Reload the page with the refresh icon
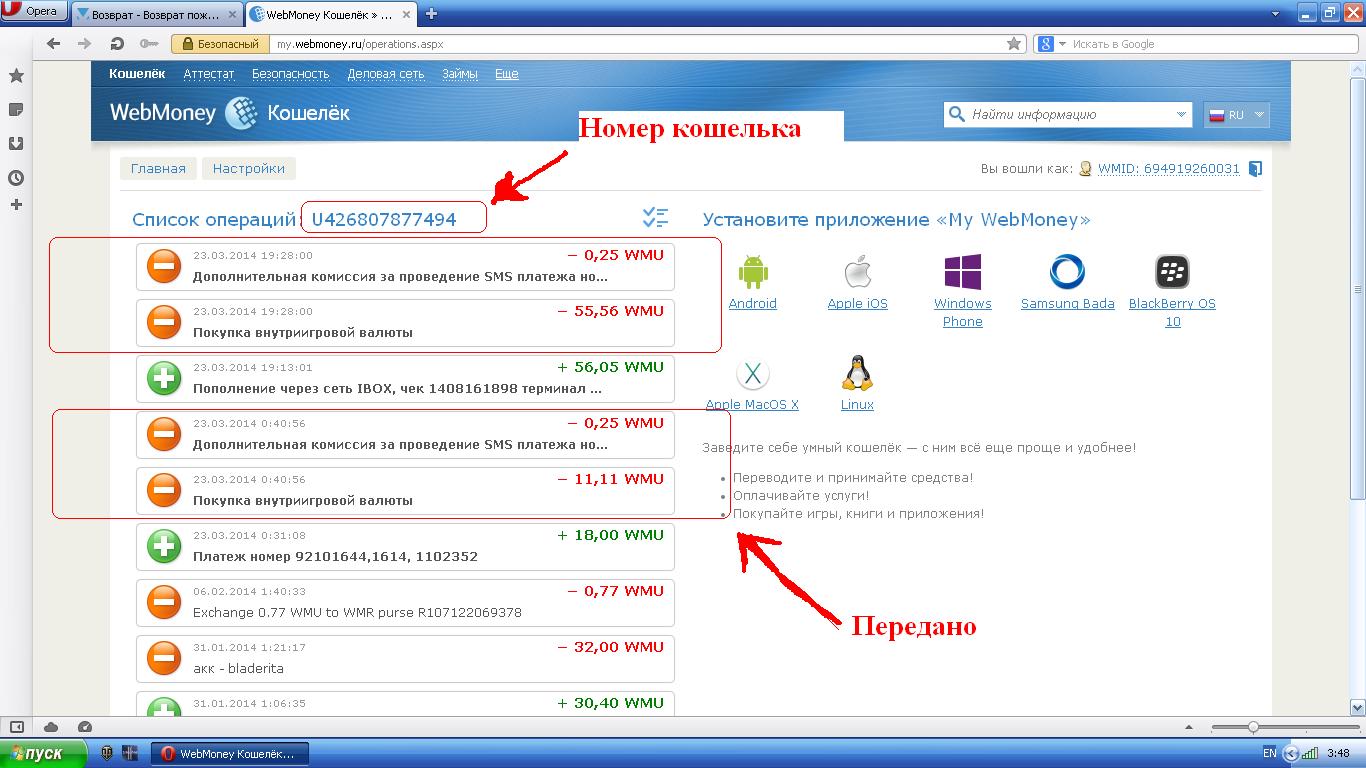Viewport: 1366px width, 768px height. point(117,44)
